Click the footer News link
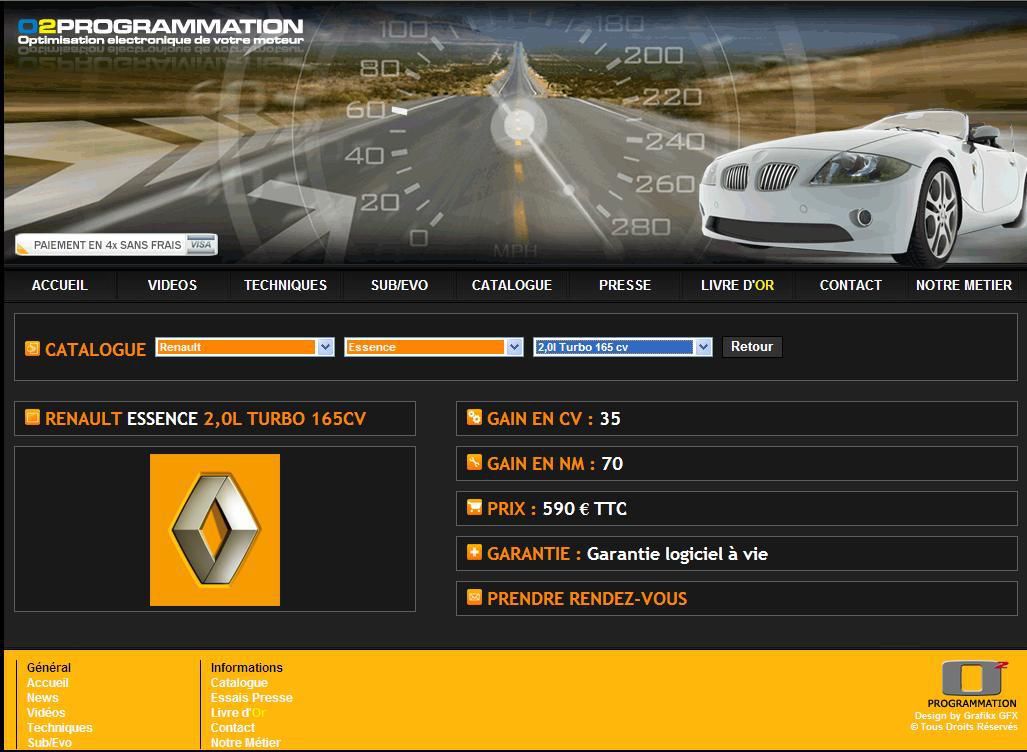Viewport: 1027px width, 752px height. click(43, 698)
